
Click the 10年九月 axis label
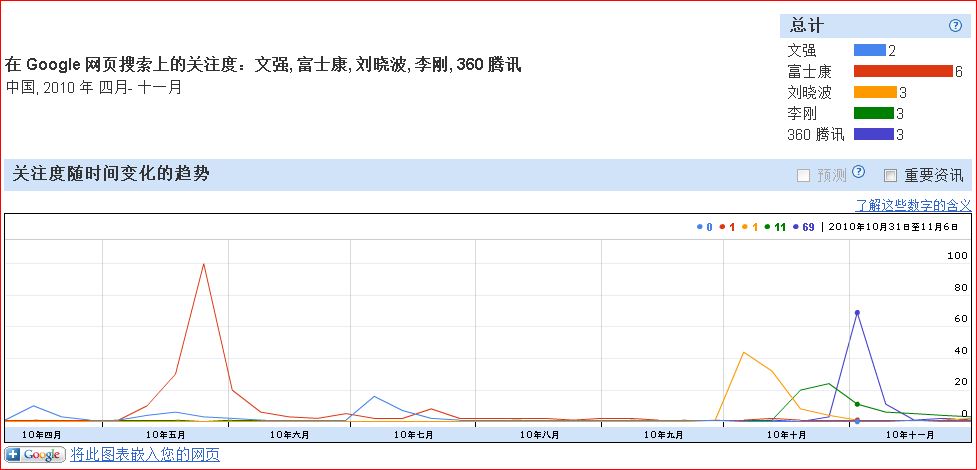pos(663,434)
